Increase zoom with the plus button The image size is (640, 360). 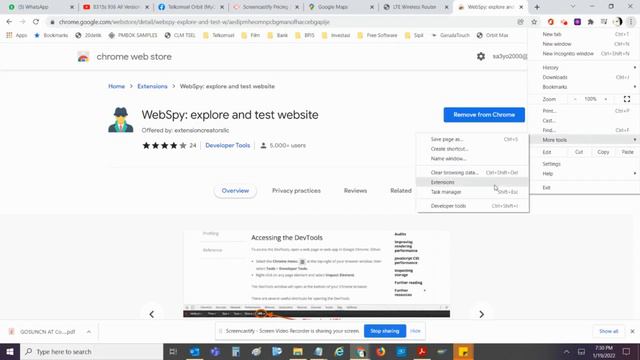(606, 99)
